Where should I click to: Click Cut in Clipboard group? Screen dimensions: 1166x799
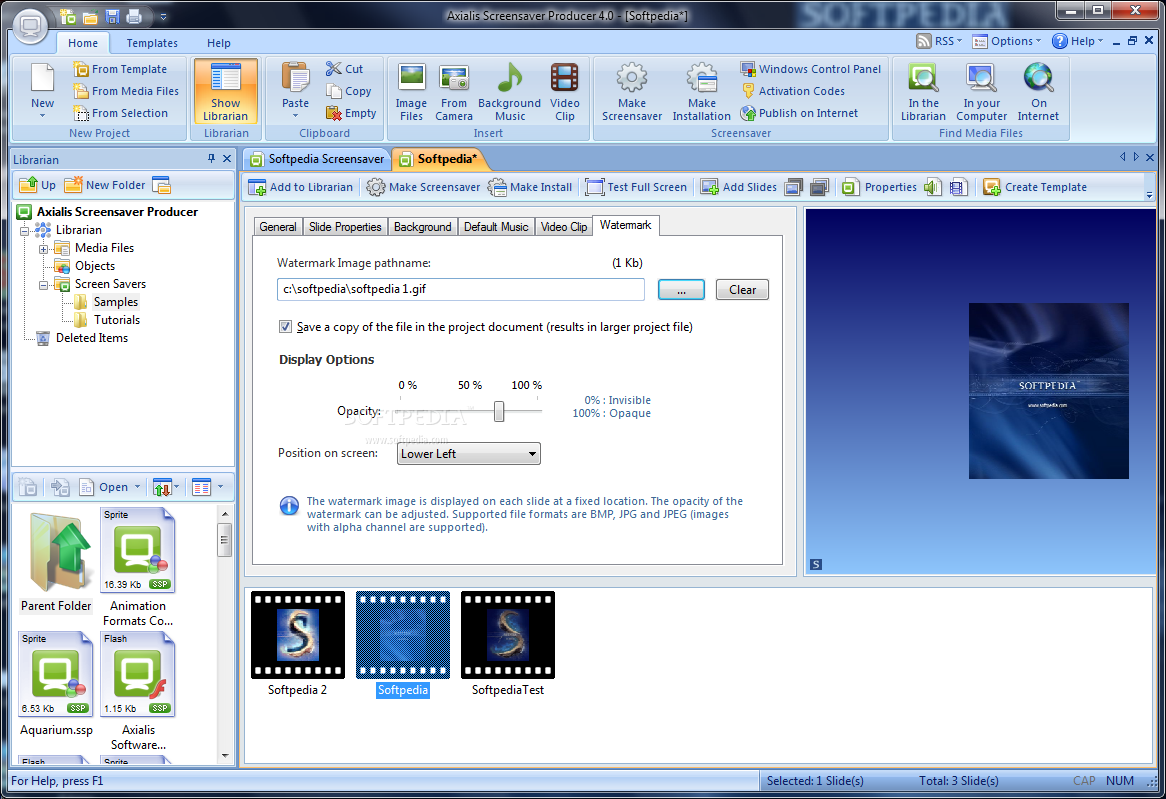click(x=344, y=69)
